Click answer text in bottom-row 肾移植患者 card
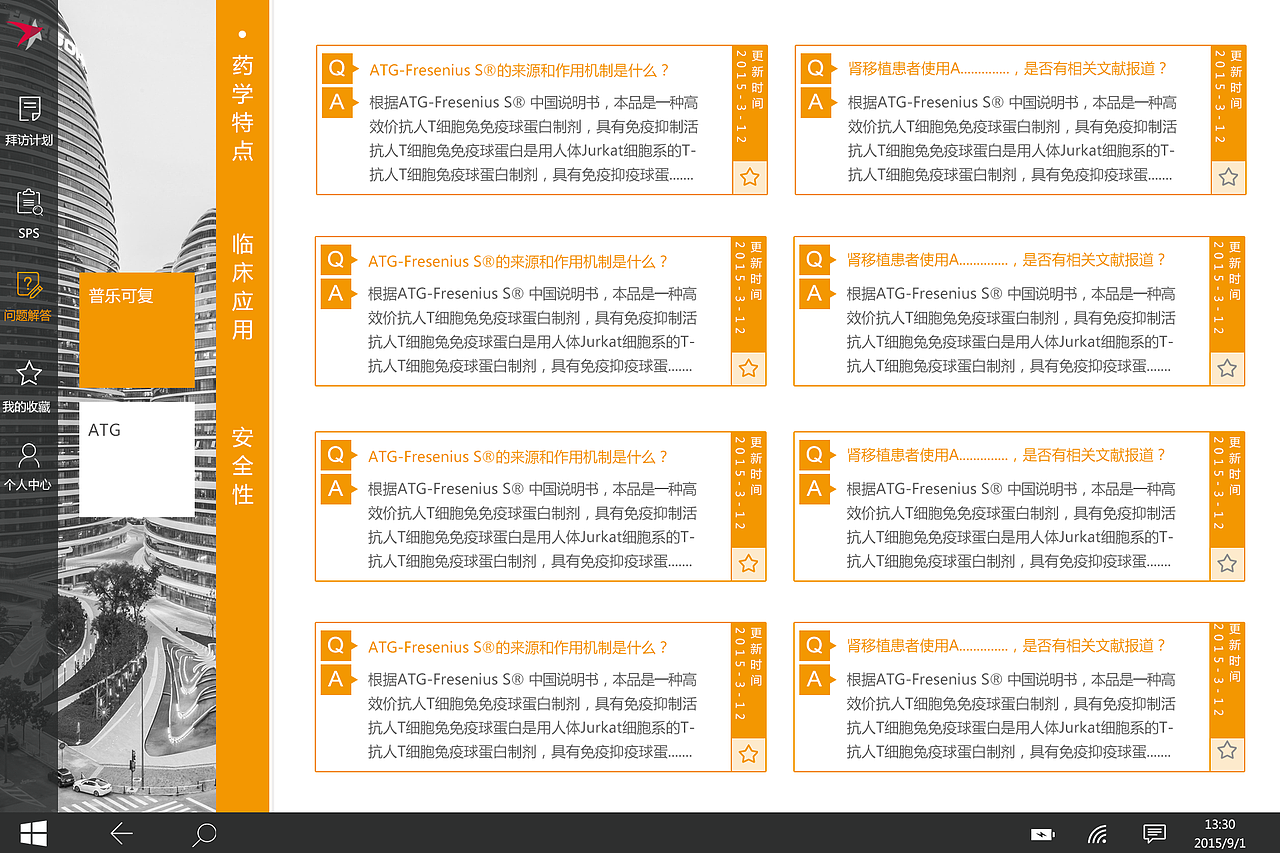This screenshot has height=853, width=1280. (x=1012, y=715)
